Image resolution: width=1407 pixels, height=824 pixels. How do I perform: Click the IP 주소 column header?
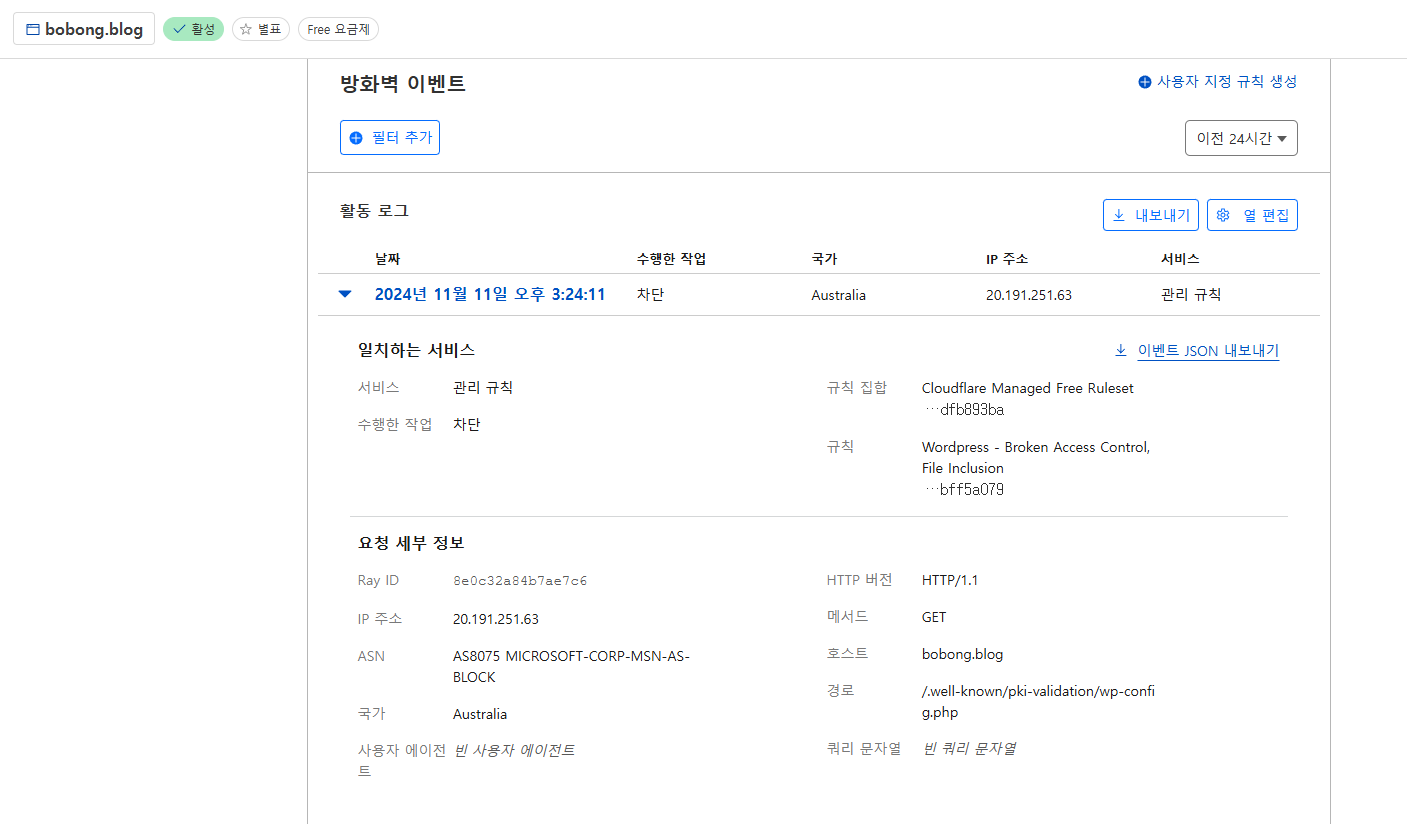pyautogui.click(x=1007, y=259)
